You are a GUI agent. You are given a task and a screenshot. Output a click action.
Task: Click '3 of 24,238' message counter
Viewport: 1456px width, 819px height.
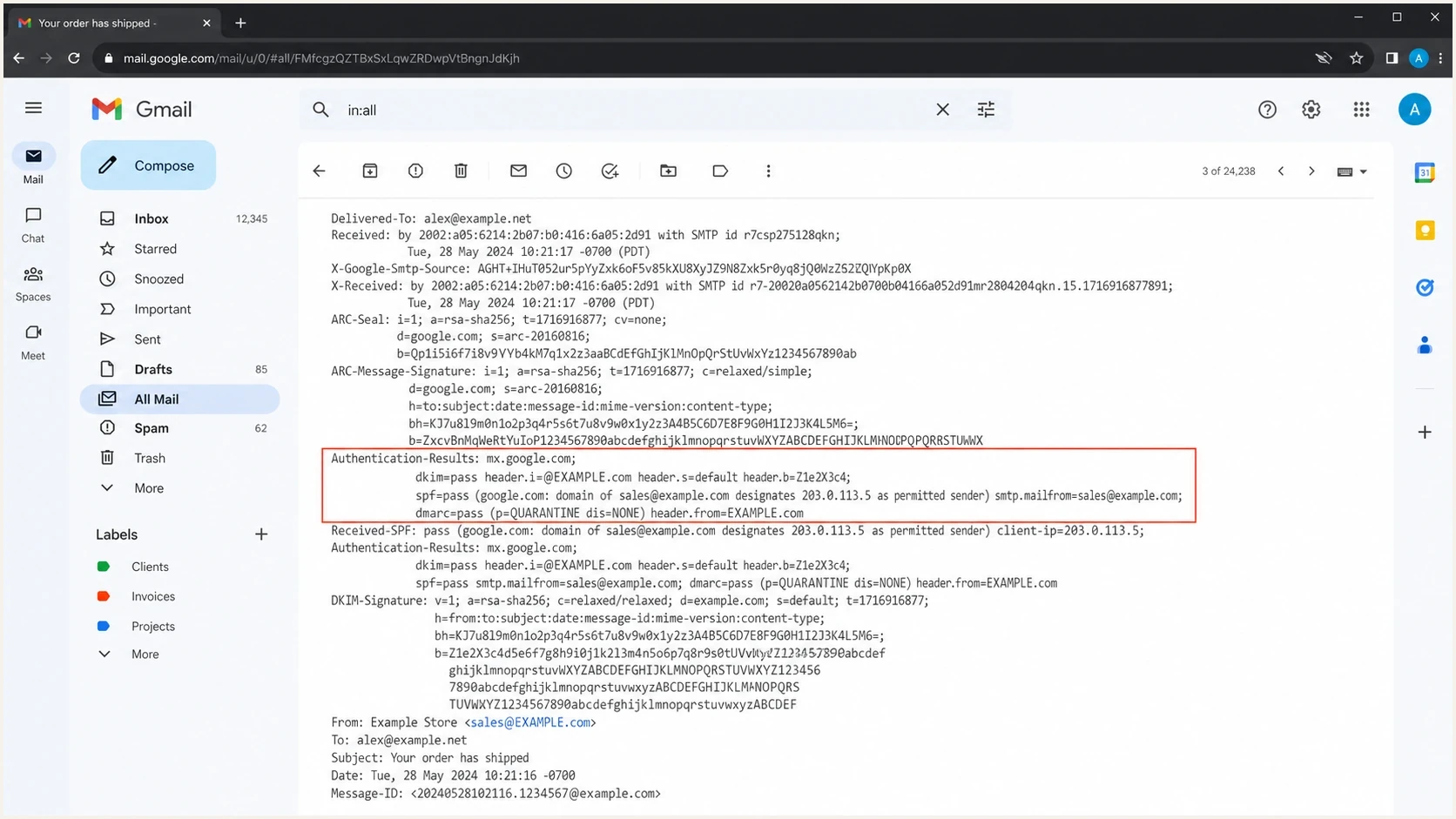(x=1228, y=171)
